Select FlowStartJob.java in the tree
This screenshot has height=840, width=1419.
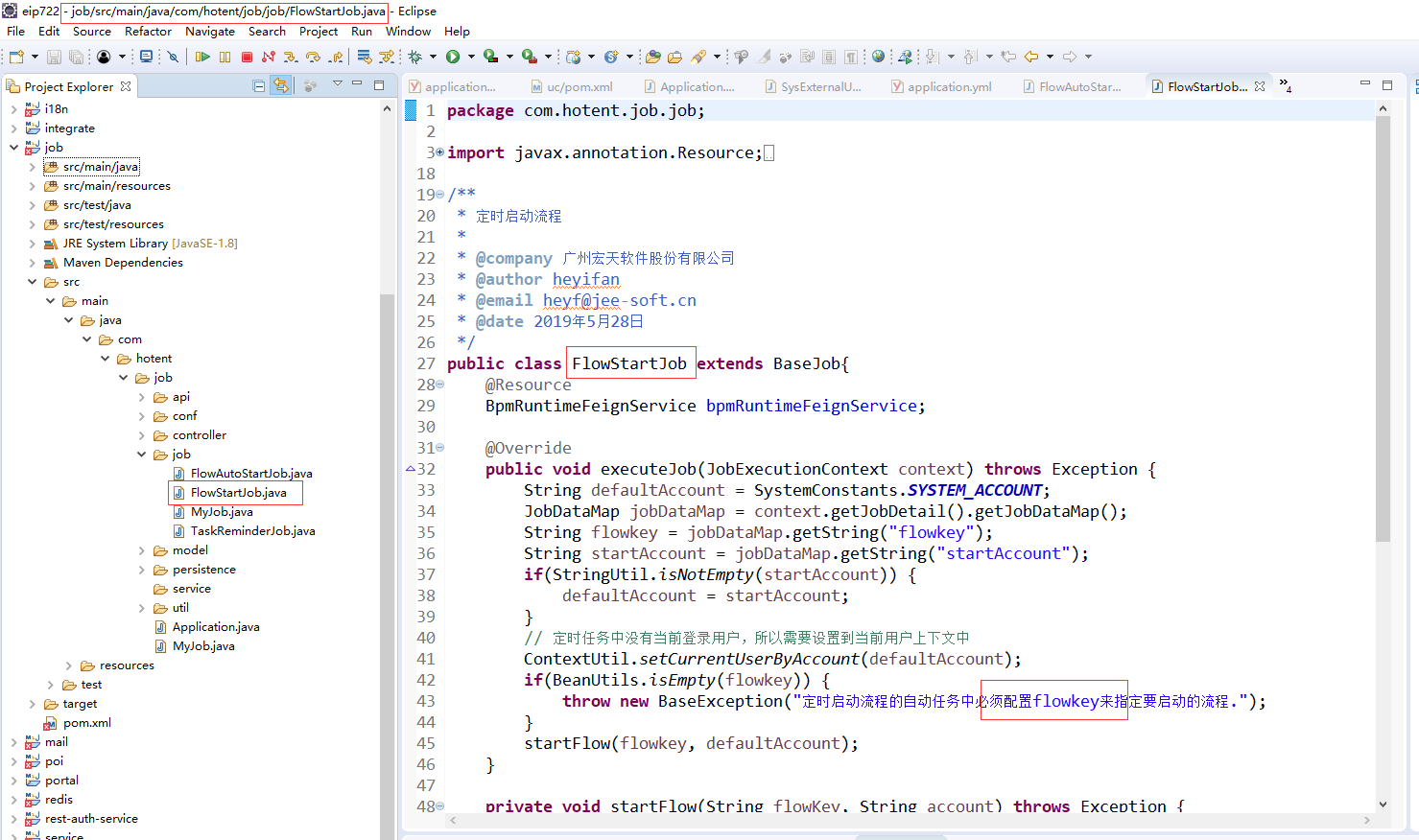coord(238,493)
